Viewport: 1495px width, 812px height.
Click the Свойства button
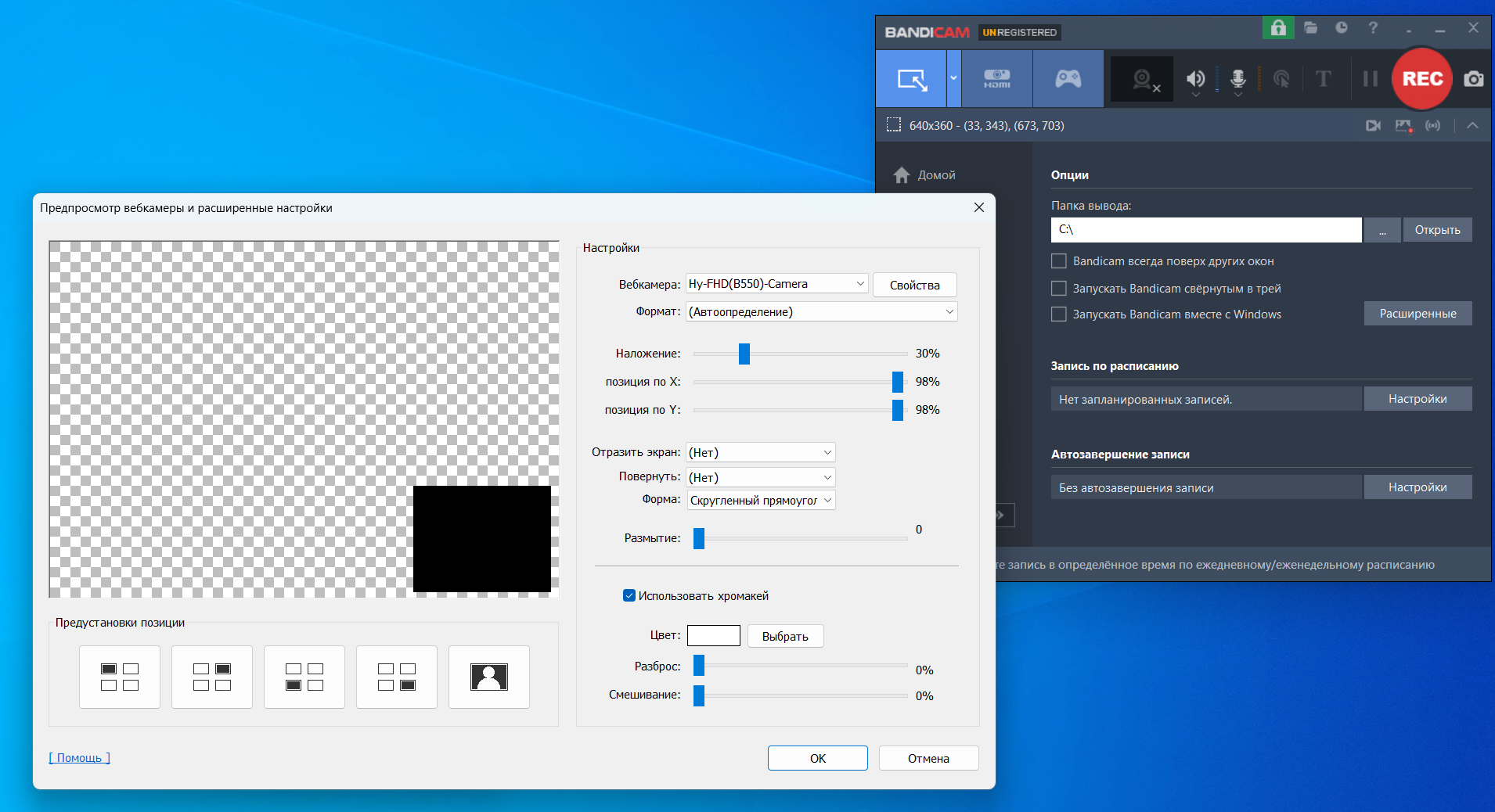click(914, 286)
